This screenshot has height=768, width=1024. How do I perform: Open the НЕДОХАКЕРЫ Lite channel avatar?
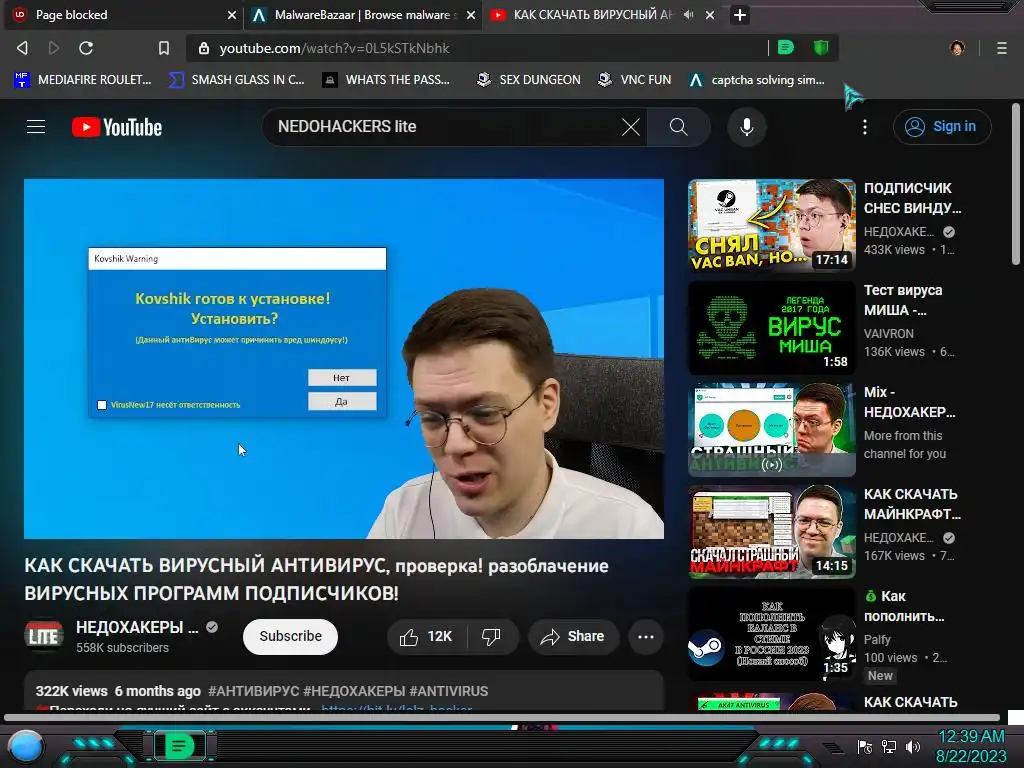(44, 635)
